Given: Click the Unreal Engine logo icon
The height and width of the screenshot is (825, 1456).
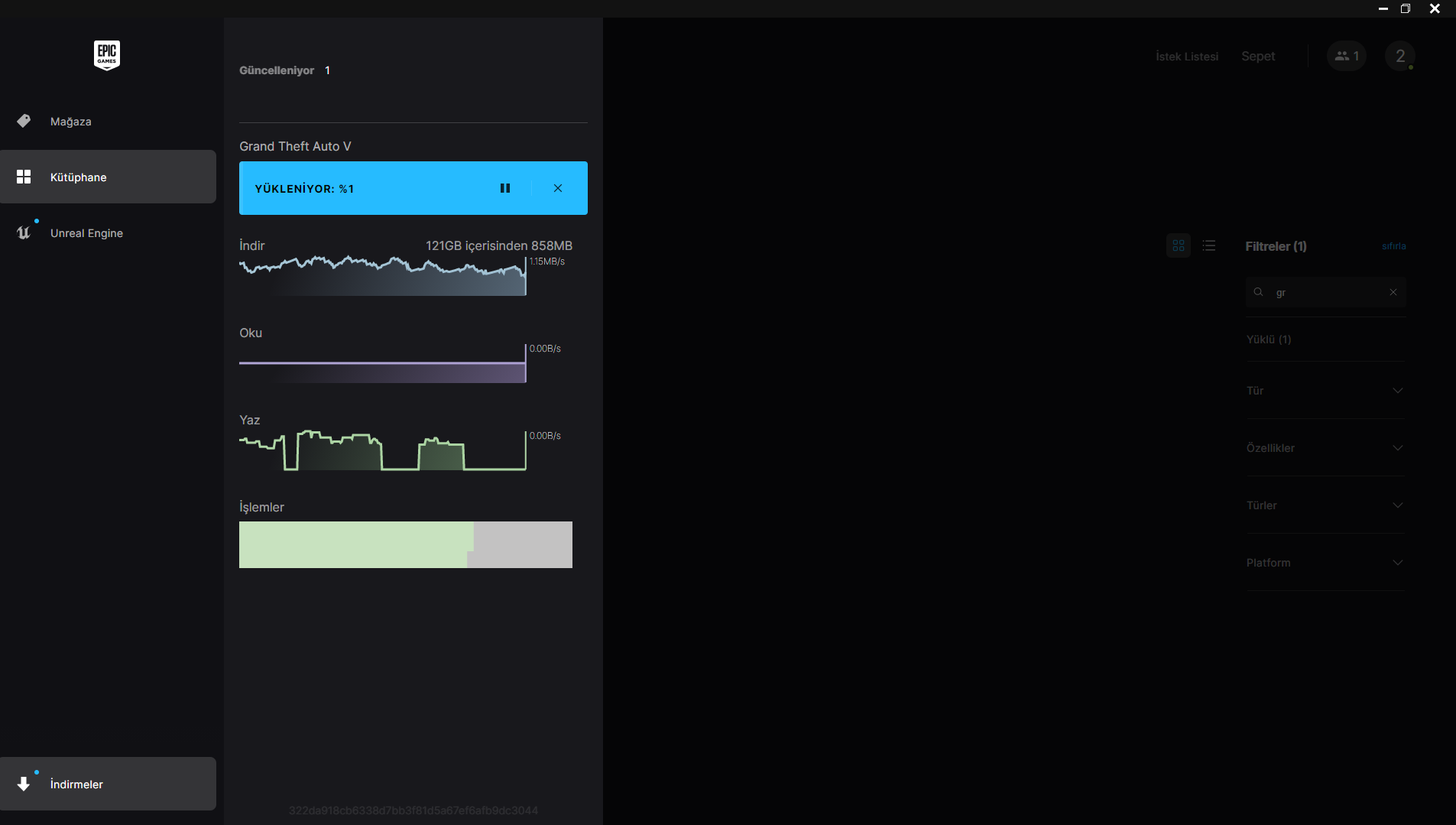Looking at the screenshot, I should coord(24,232).
